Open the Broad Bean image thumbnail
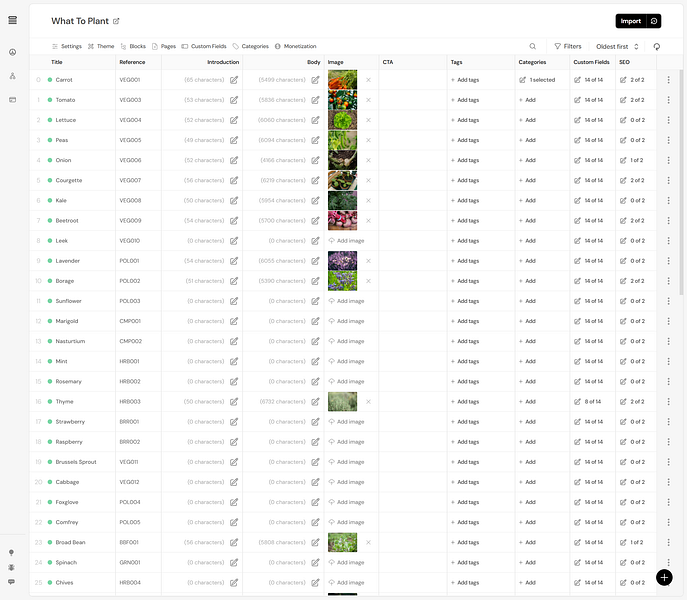Image resolution: width=687 pixels, height=600 pixels. click(343, 542)
